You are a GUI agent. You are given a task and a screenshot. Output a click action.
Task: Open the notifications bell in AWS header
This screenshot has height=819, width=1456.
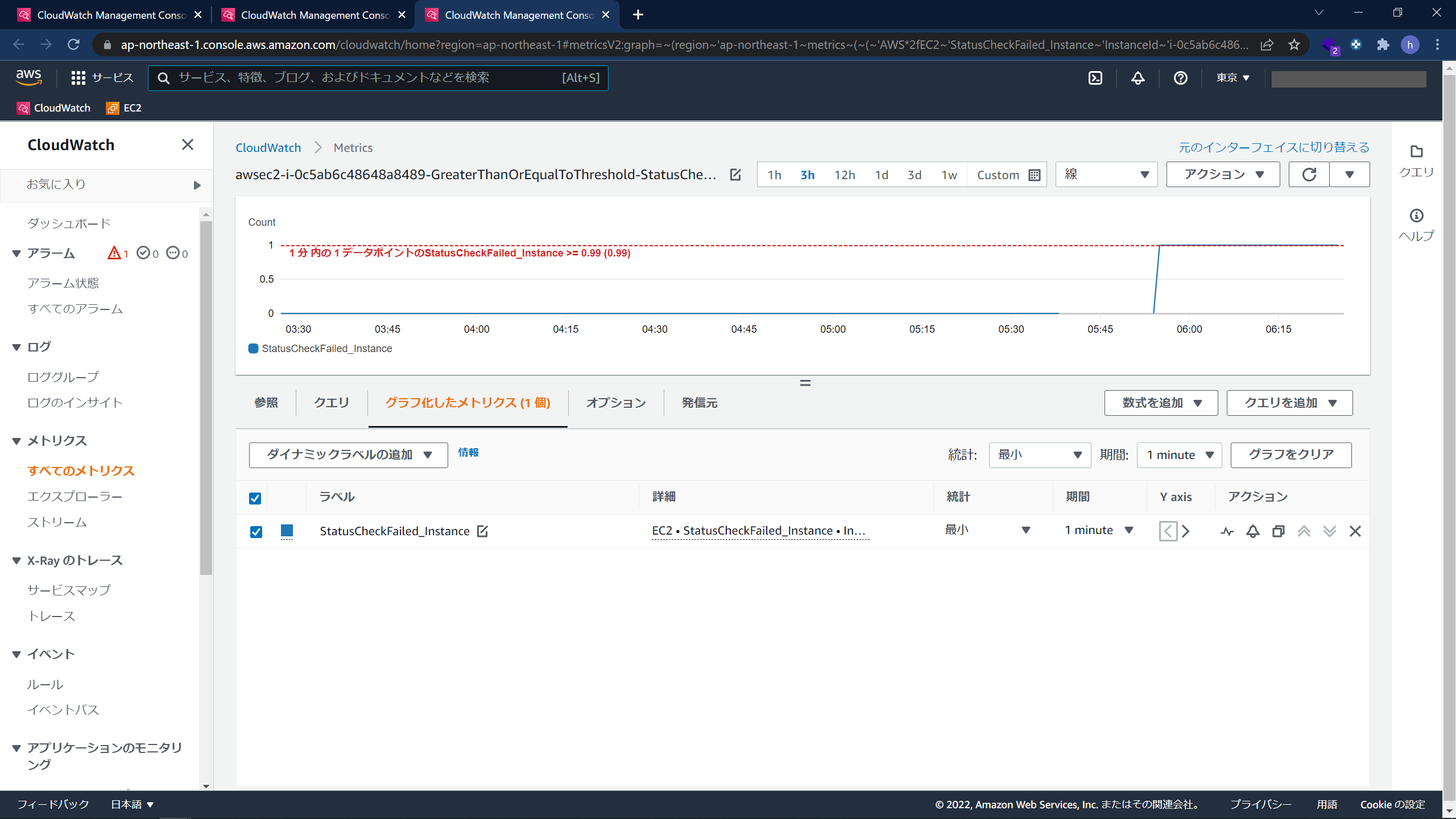click(1137, 78)
